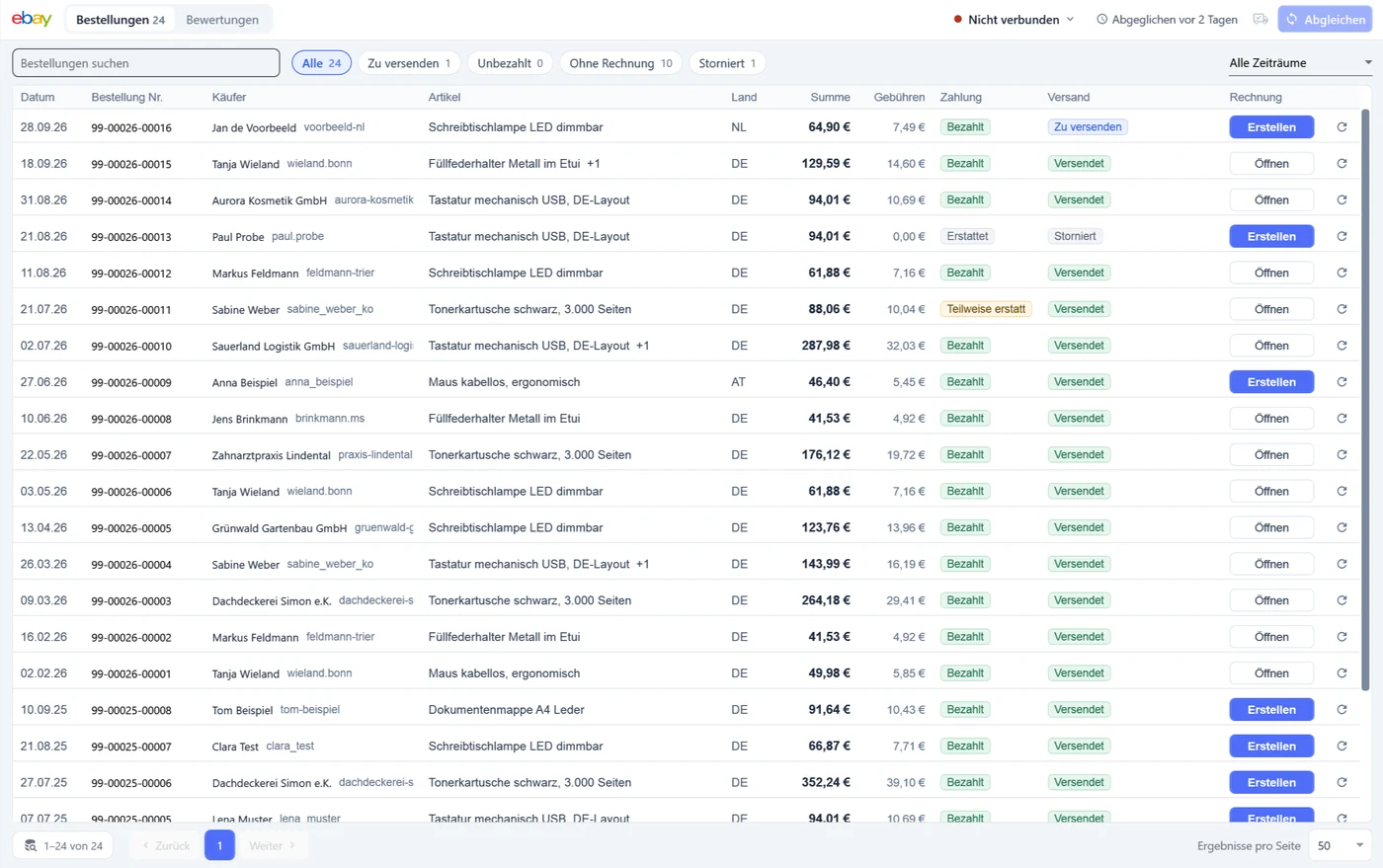Filter by Ohne Rechnung orders
Viewport: 1383px width, 868px height.
[x=620, y=63]
